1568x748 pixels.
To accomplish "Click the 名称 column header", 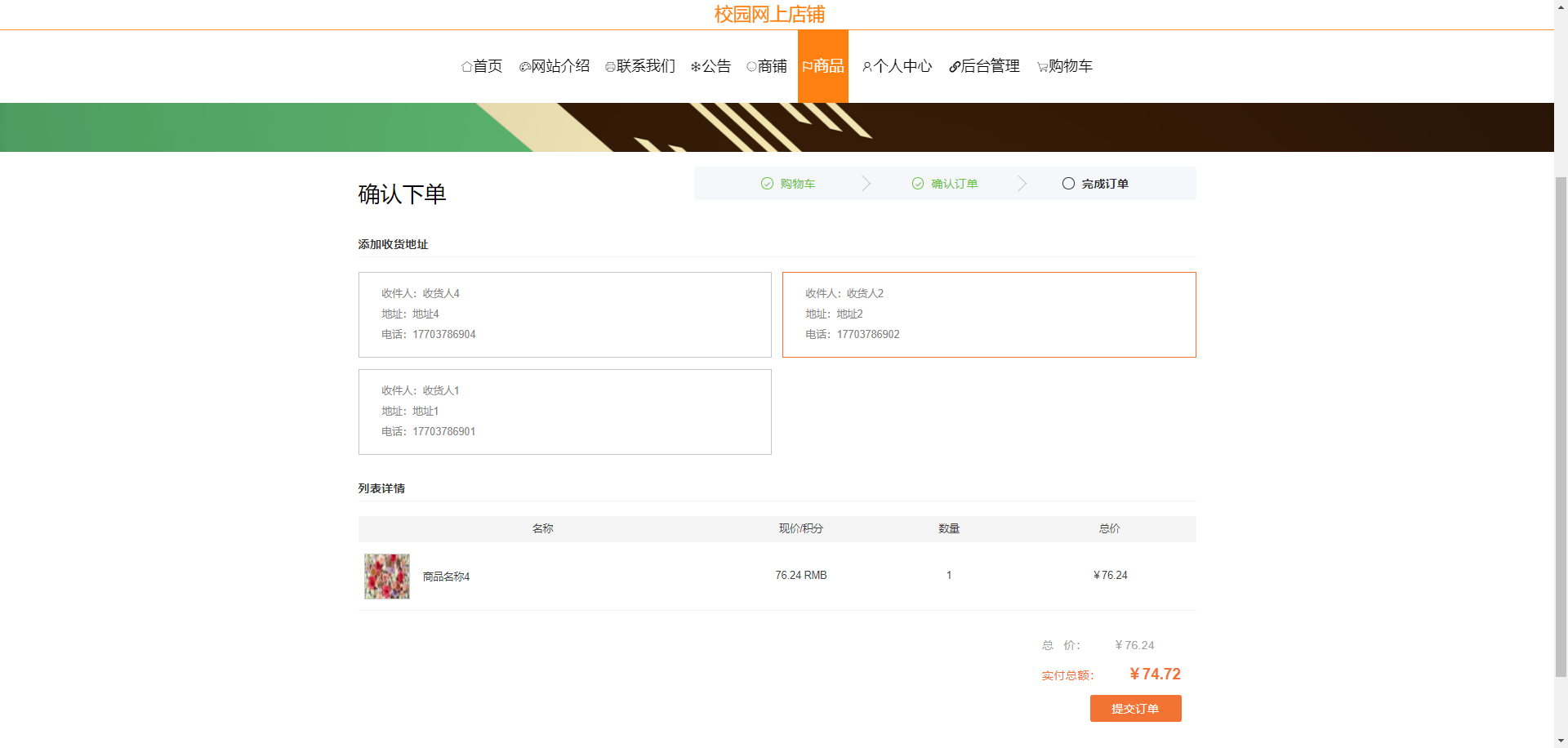I will [543, 529].
